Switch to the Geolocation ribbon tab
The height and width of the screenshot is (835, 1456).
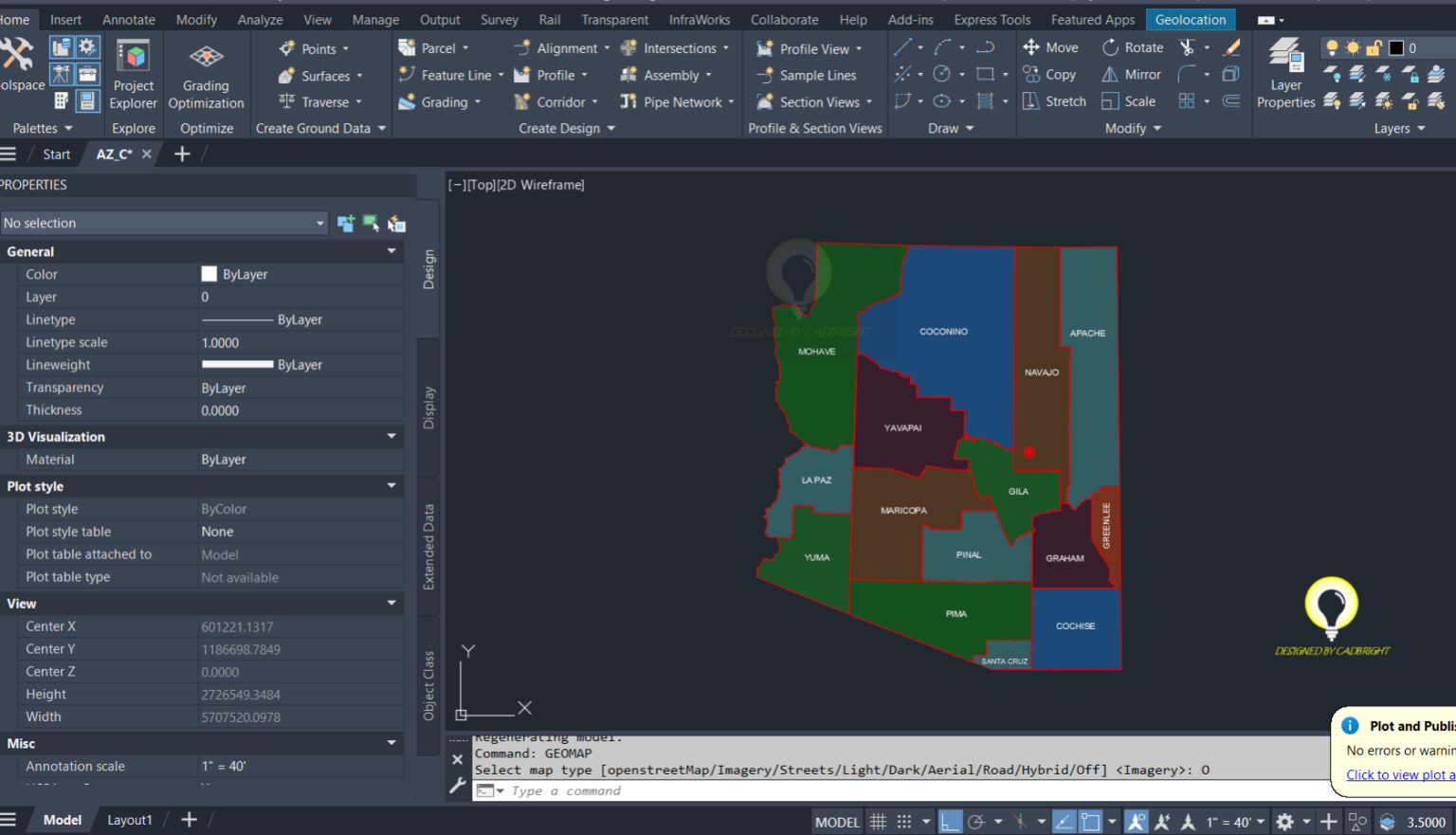coord(1190,19)
